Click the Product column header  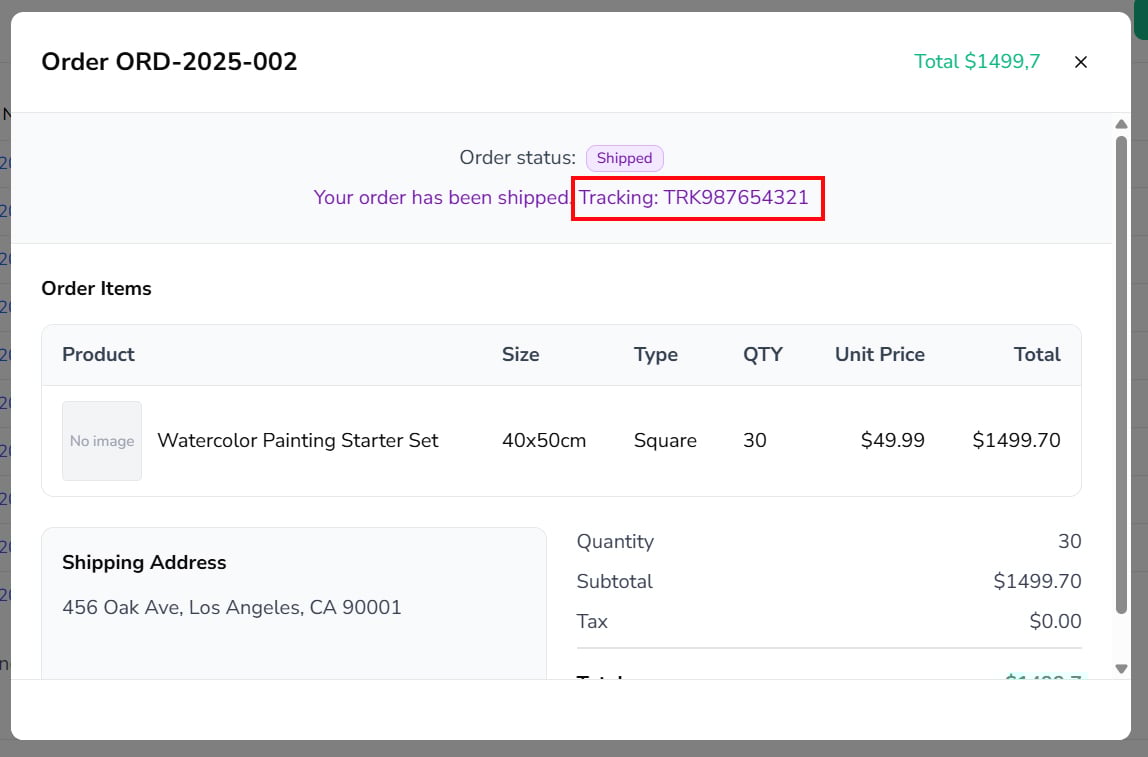(x=98, y=355)
